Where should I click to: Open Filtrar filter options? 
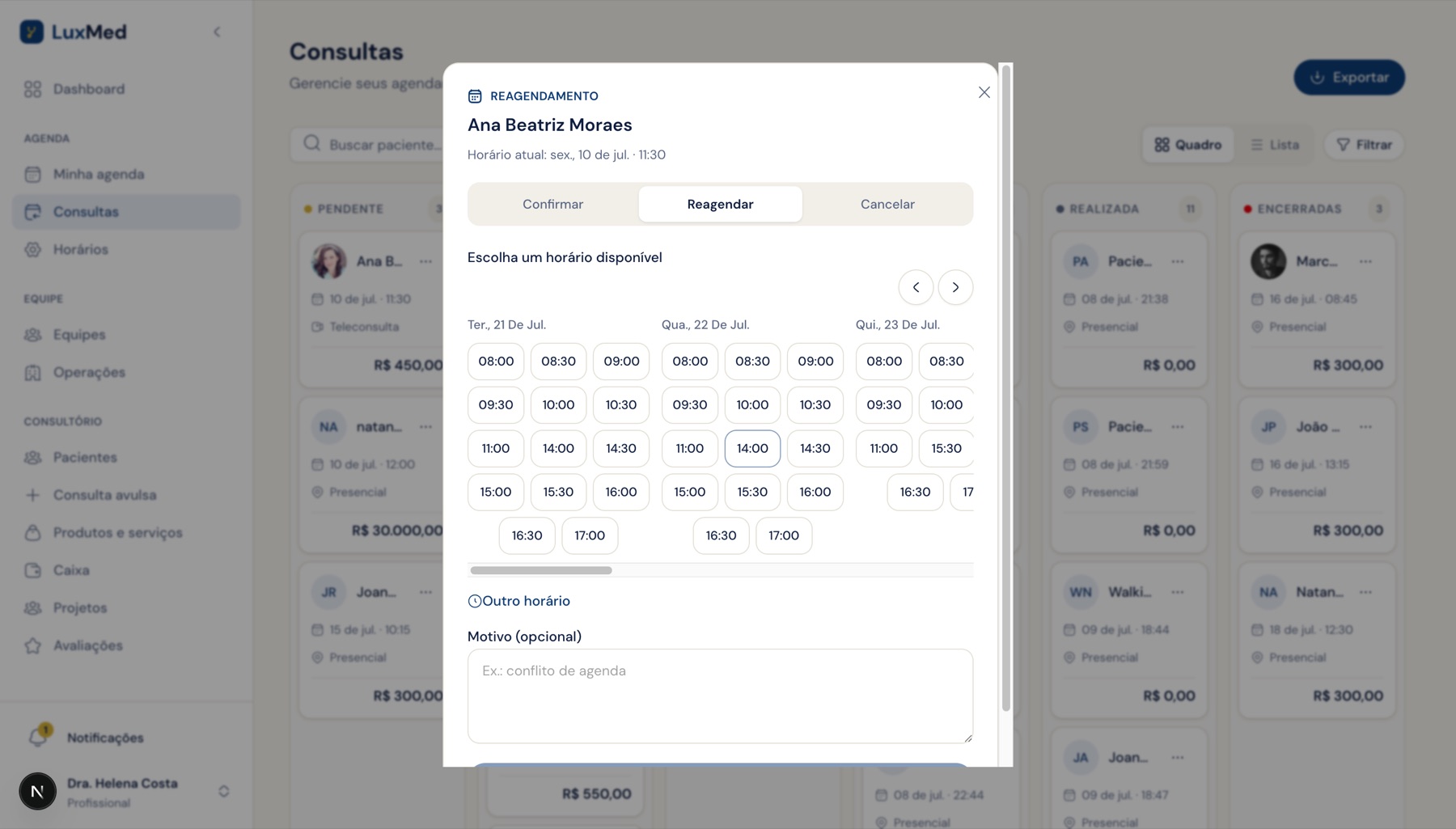coord(1364,145)
